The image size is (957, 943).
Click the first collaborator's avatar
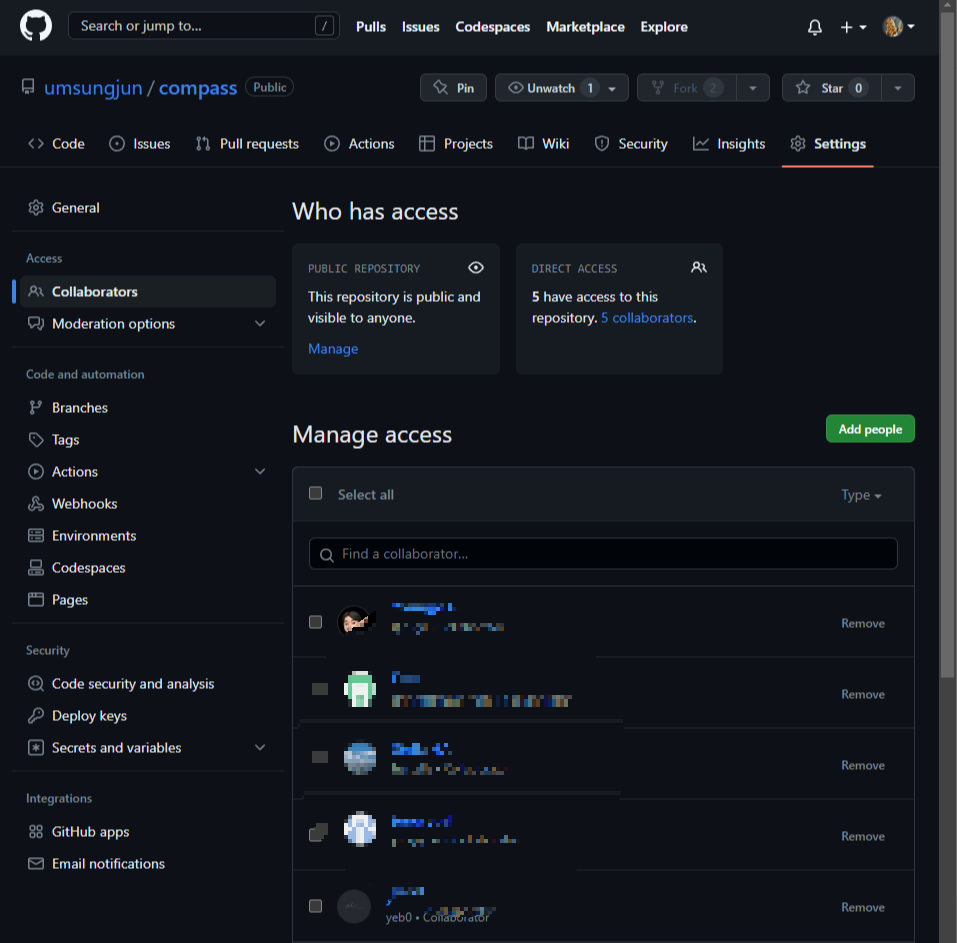(x=355, y=622)
